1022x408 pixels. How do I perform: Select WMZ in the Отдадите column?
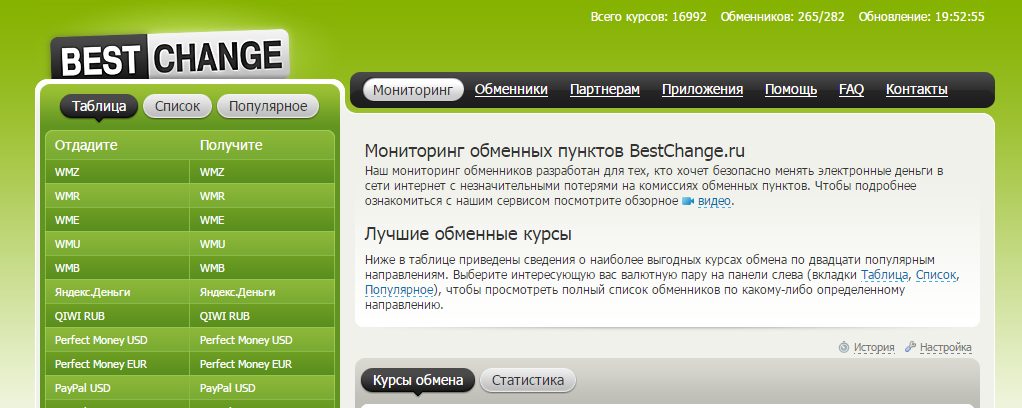pyautogui.click(x=117, y=172)
